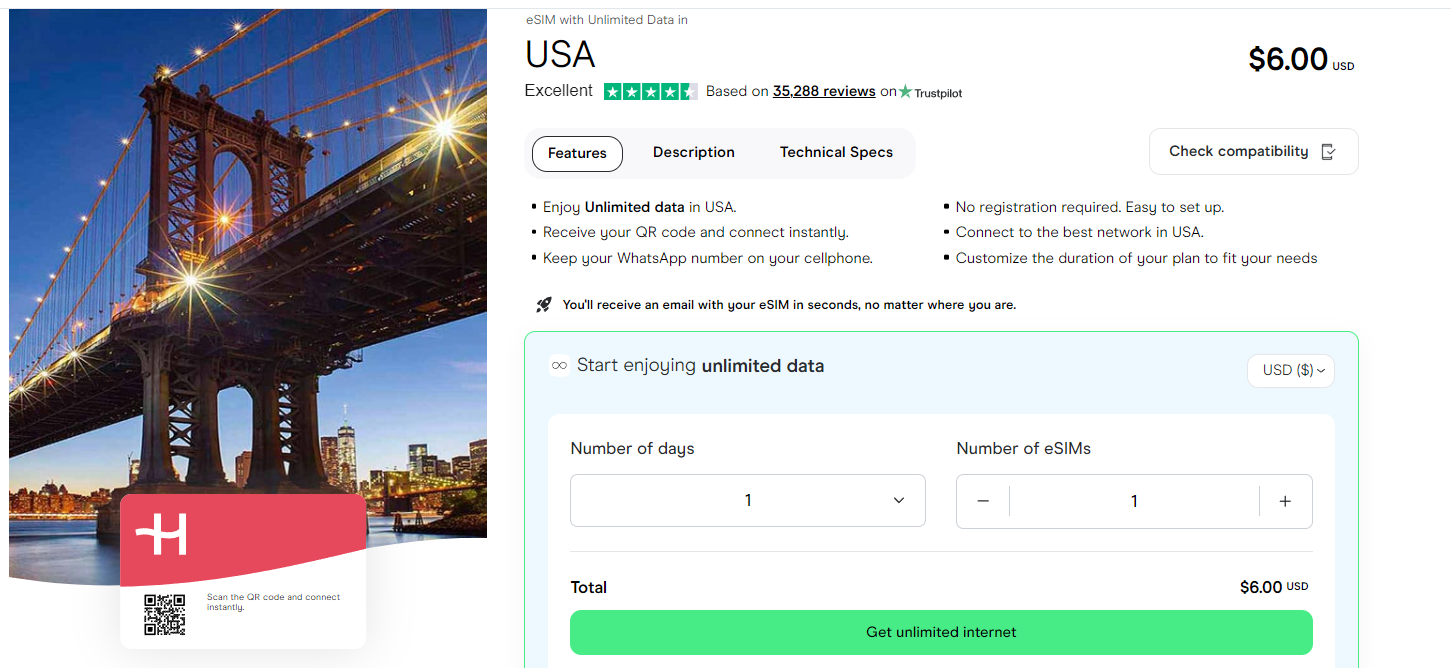Image resolution: width=1451 pixels, height=668 pixels.
Task: Open the USD ($) currency dropdown
Action: click(1290, 370)
